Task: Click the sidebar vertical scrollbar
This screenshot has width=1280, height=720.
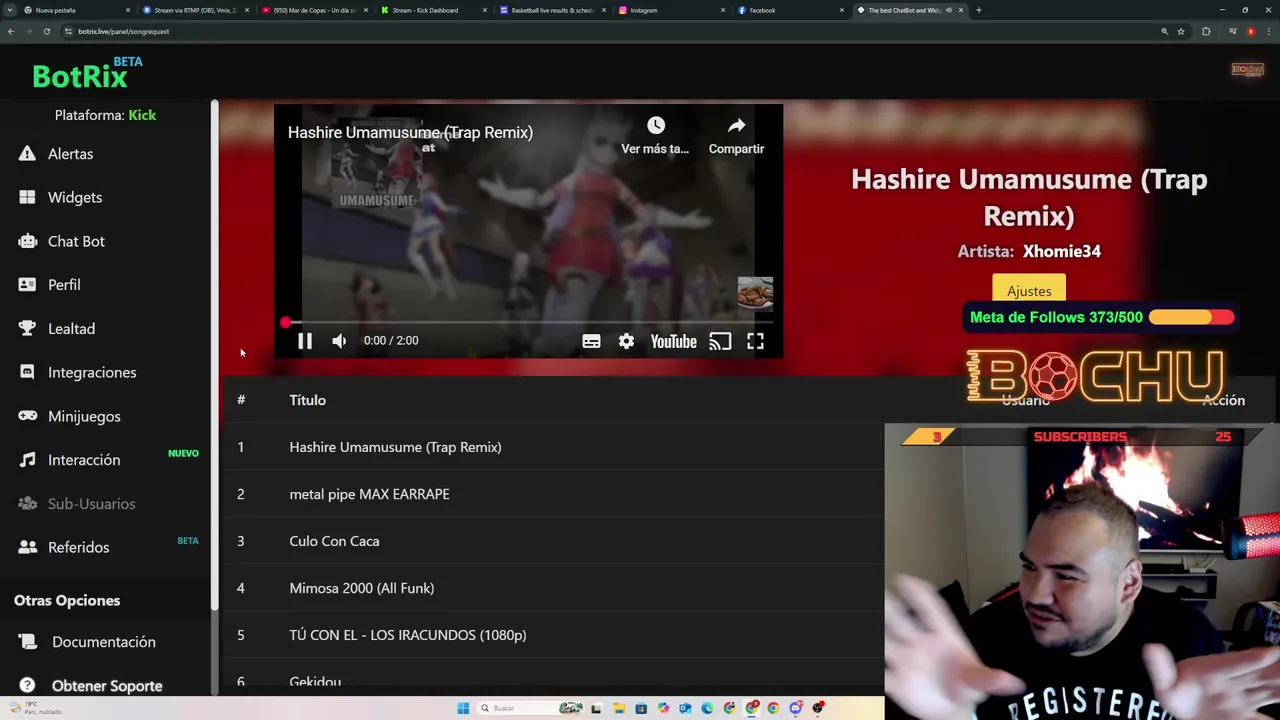Action: (214, 355)
